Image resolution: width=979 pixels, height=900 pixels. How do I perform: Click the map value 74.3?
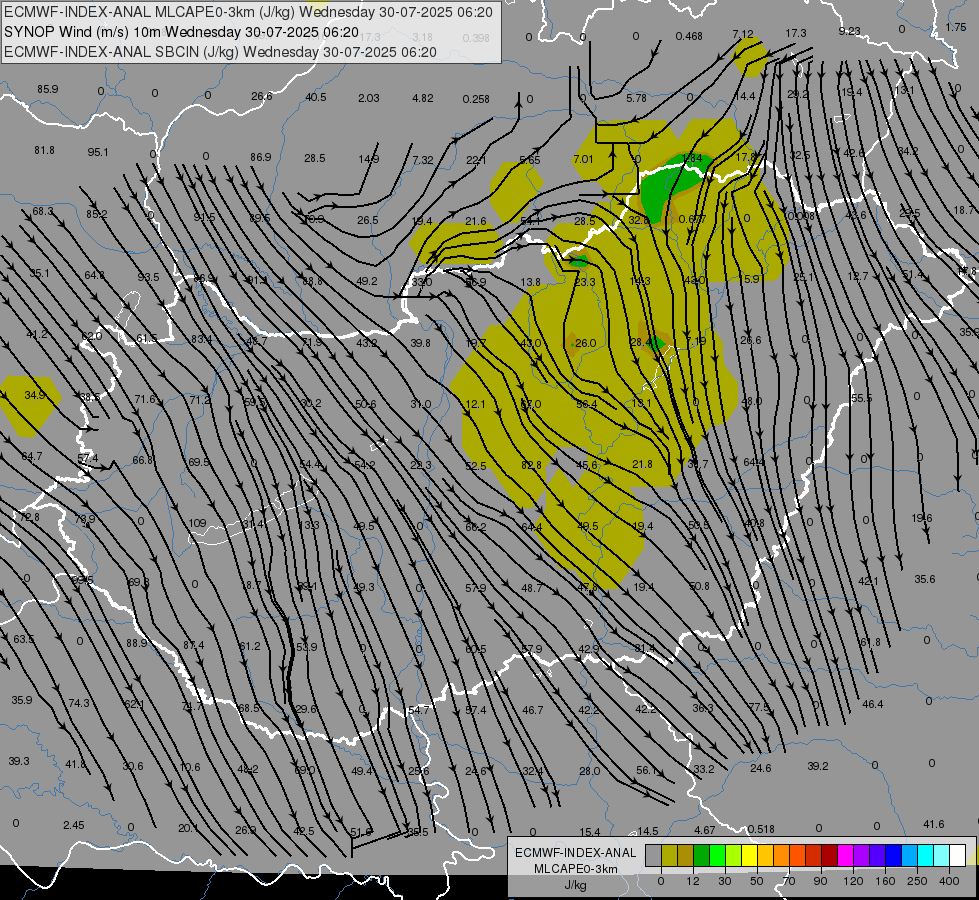point(79,703)
